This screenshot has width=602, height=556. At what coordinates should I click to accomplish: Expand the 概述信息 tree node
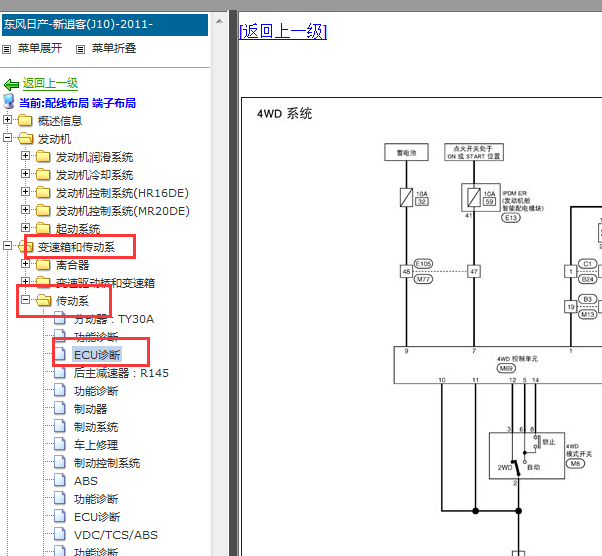coord(7,120)
